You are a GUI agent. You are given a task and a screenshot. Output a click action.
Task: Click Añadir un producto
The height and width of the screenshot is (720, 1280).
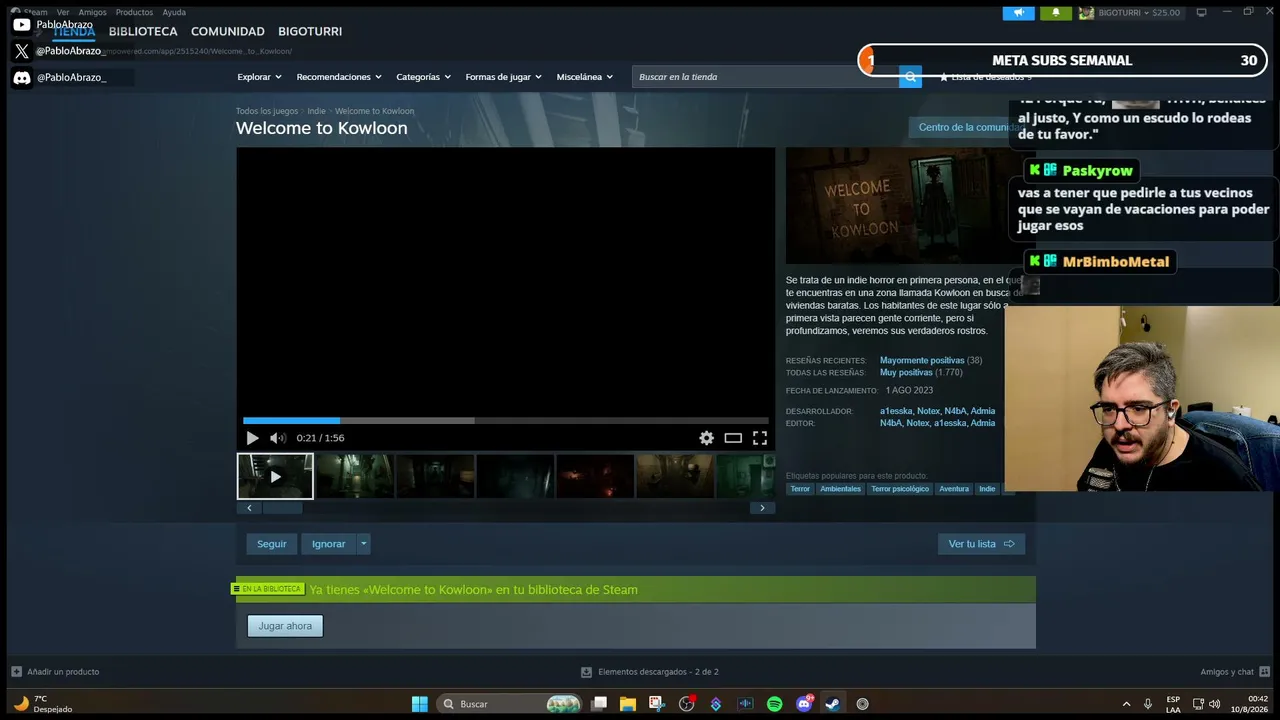[x=55, y=672]
